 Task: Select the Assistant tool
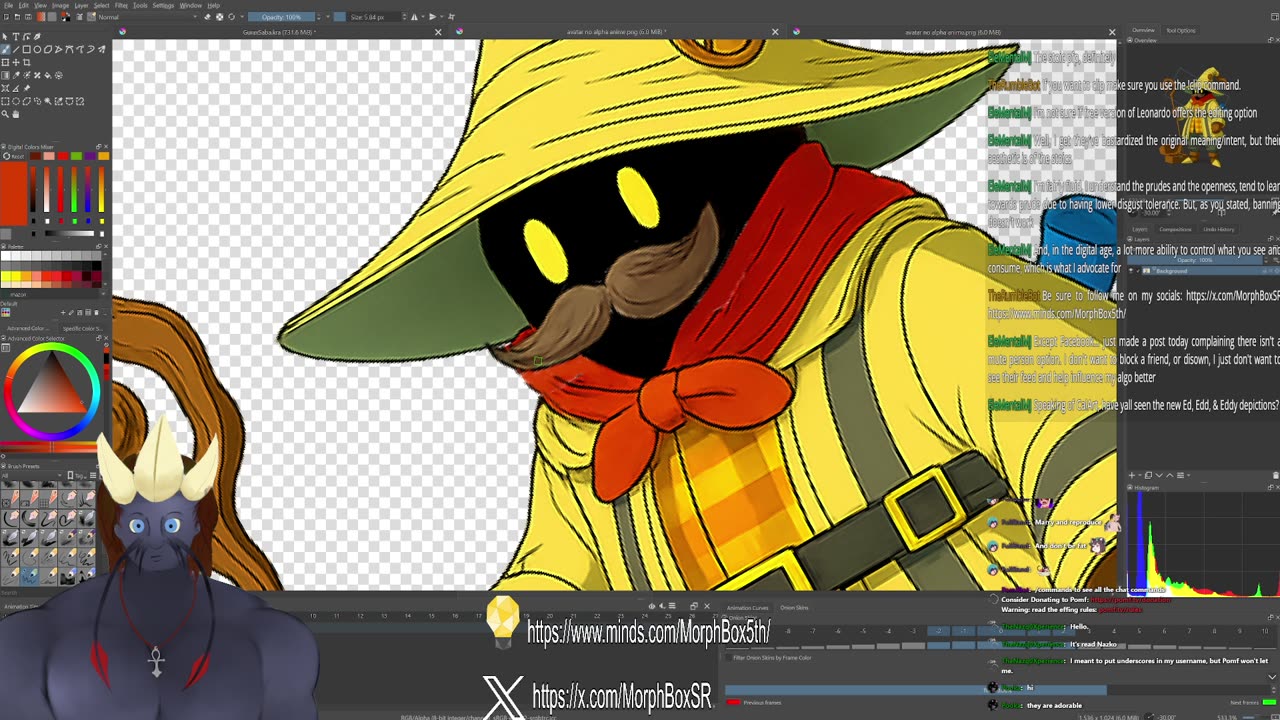click(x=5, y=88)
